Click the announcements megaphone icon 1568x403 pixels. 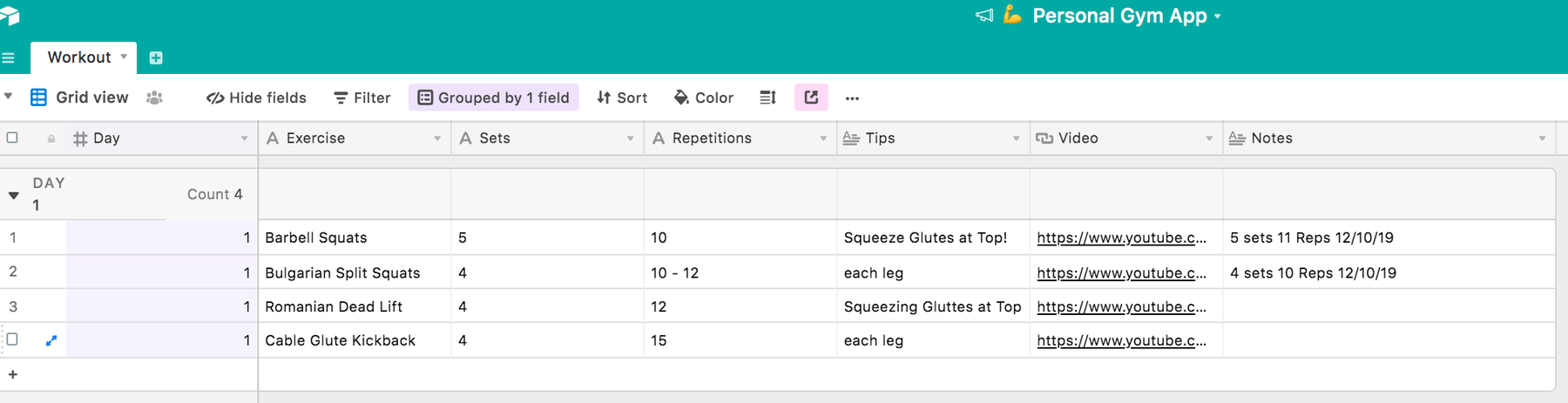pos(984,16)
